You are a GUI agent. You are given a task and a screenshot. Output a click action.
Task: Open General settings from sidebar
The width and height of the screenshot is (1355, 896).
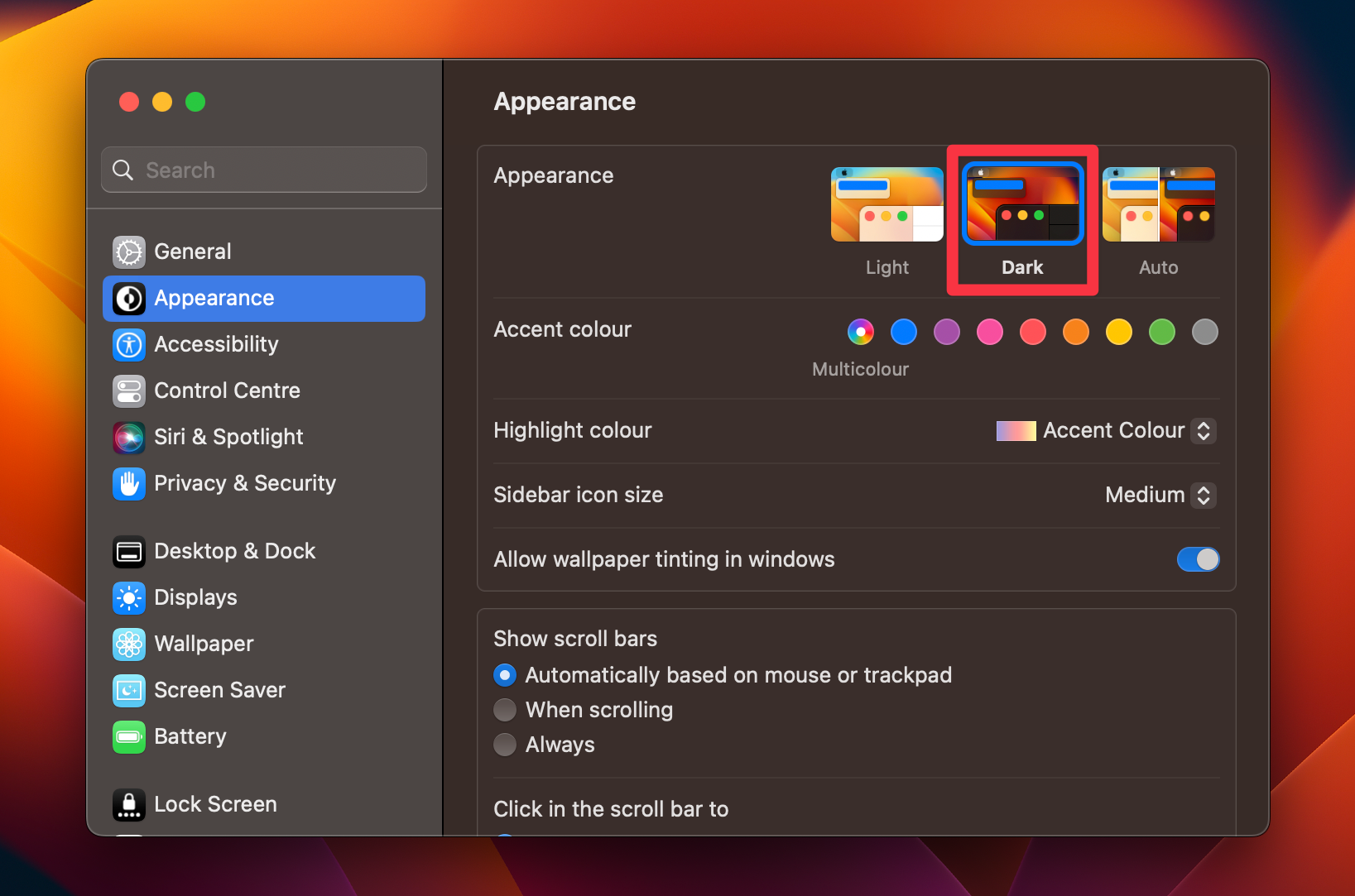[192, 252]
